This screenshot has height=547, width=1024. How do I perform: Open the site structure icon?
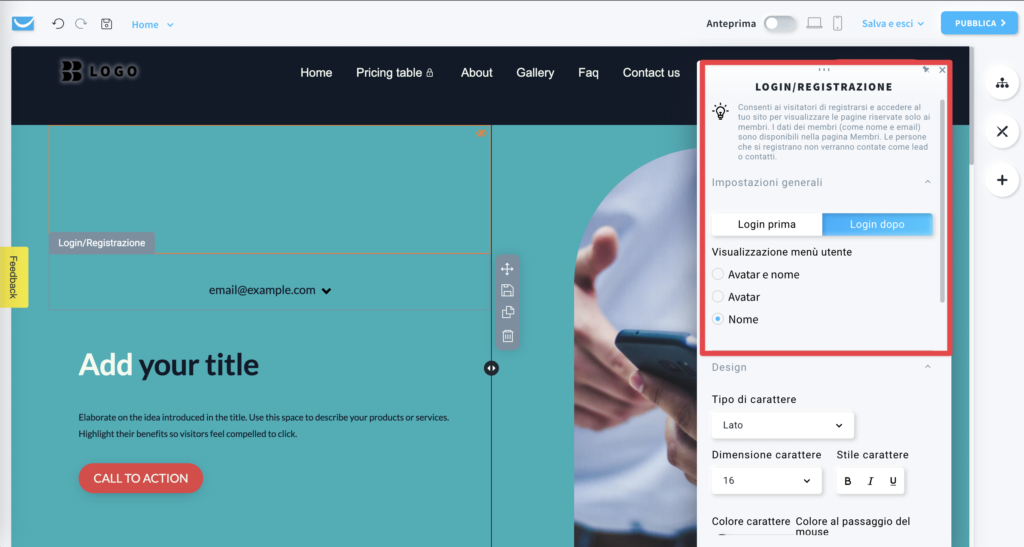[1002, 83]
